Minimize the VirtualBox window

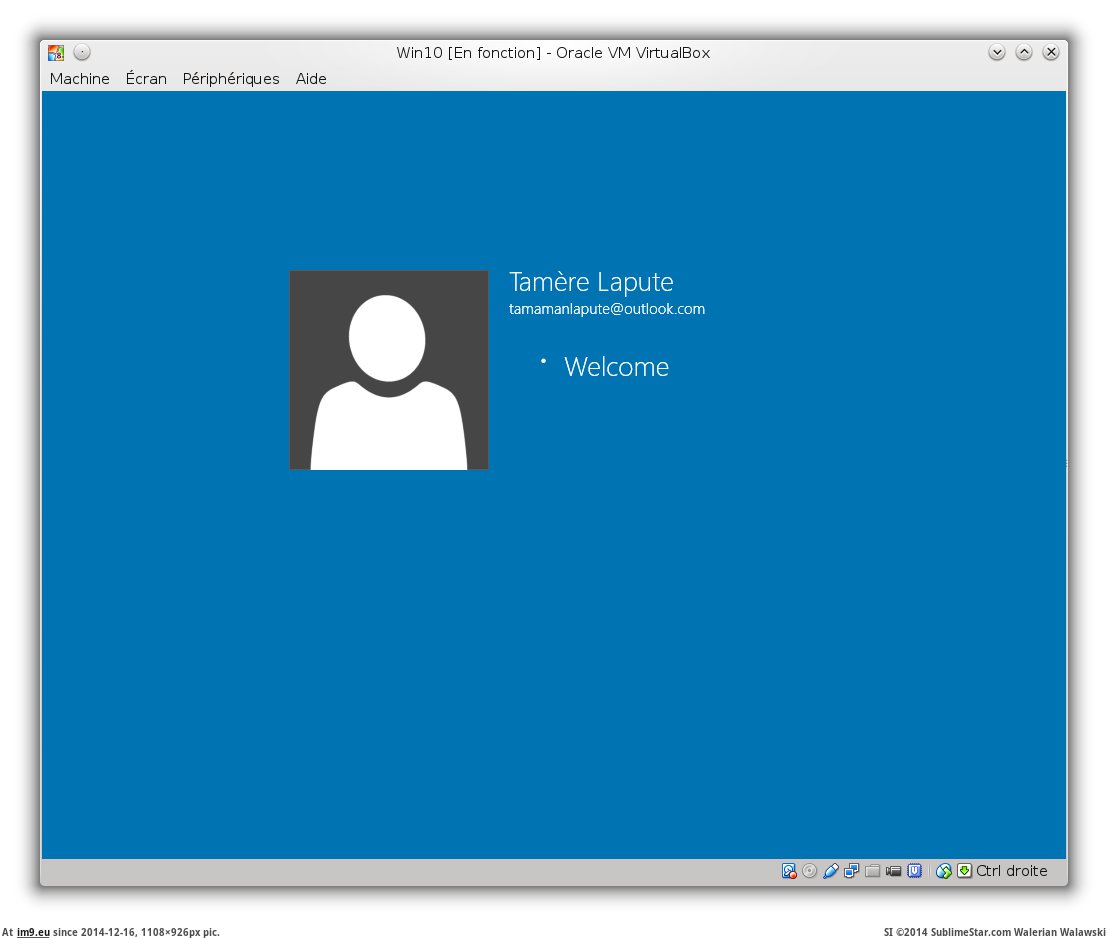[997, 53]
